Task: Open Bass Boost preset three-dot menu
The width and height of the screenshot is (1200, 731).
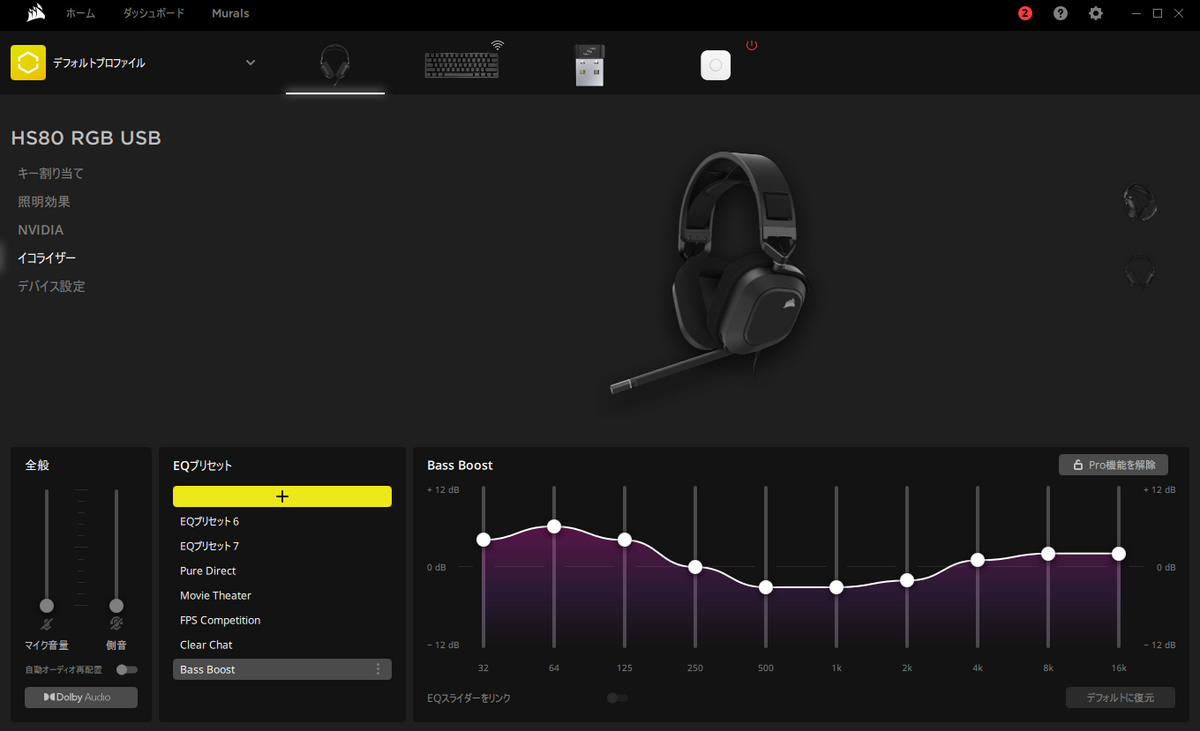Action: (x=378, y=669)
